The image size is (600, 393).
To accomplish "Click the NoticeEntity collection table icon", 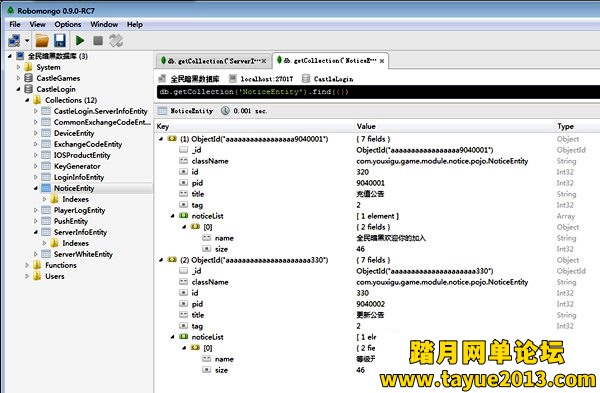I will pos(46,188).
